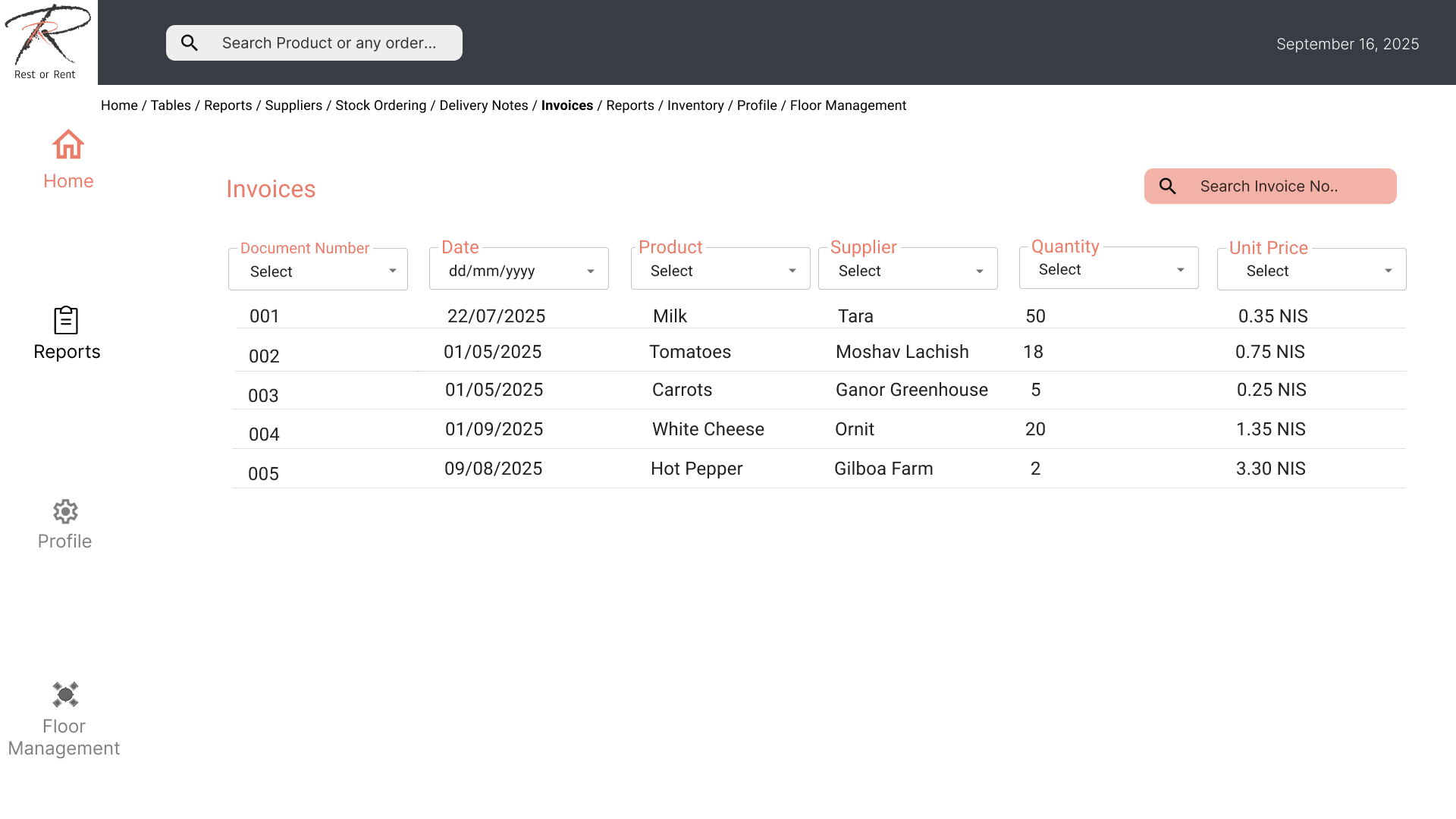Expand the Quantity filter dropdown
Viewport: 1456px width, 819px height.
[x=1180, y=270]
